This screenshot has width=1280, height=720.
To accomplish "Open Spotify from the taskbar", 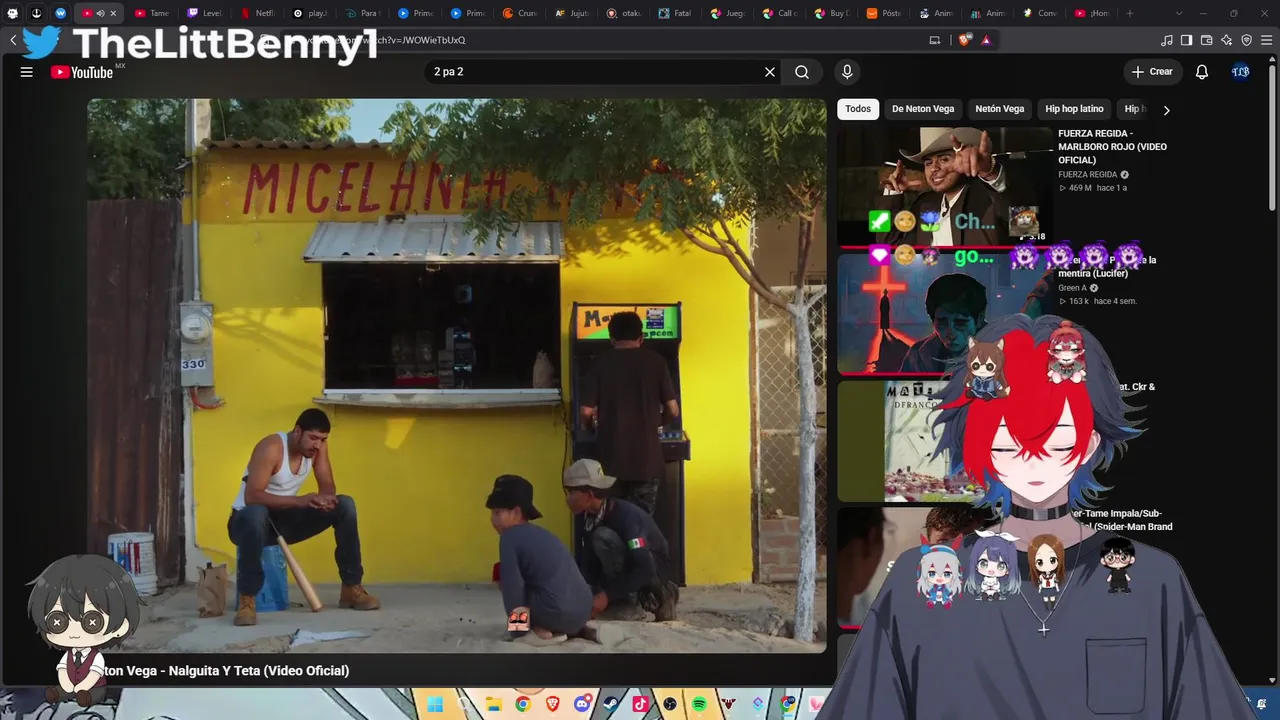I will point(699,705).
